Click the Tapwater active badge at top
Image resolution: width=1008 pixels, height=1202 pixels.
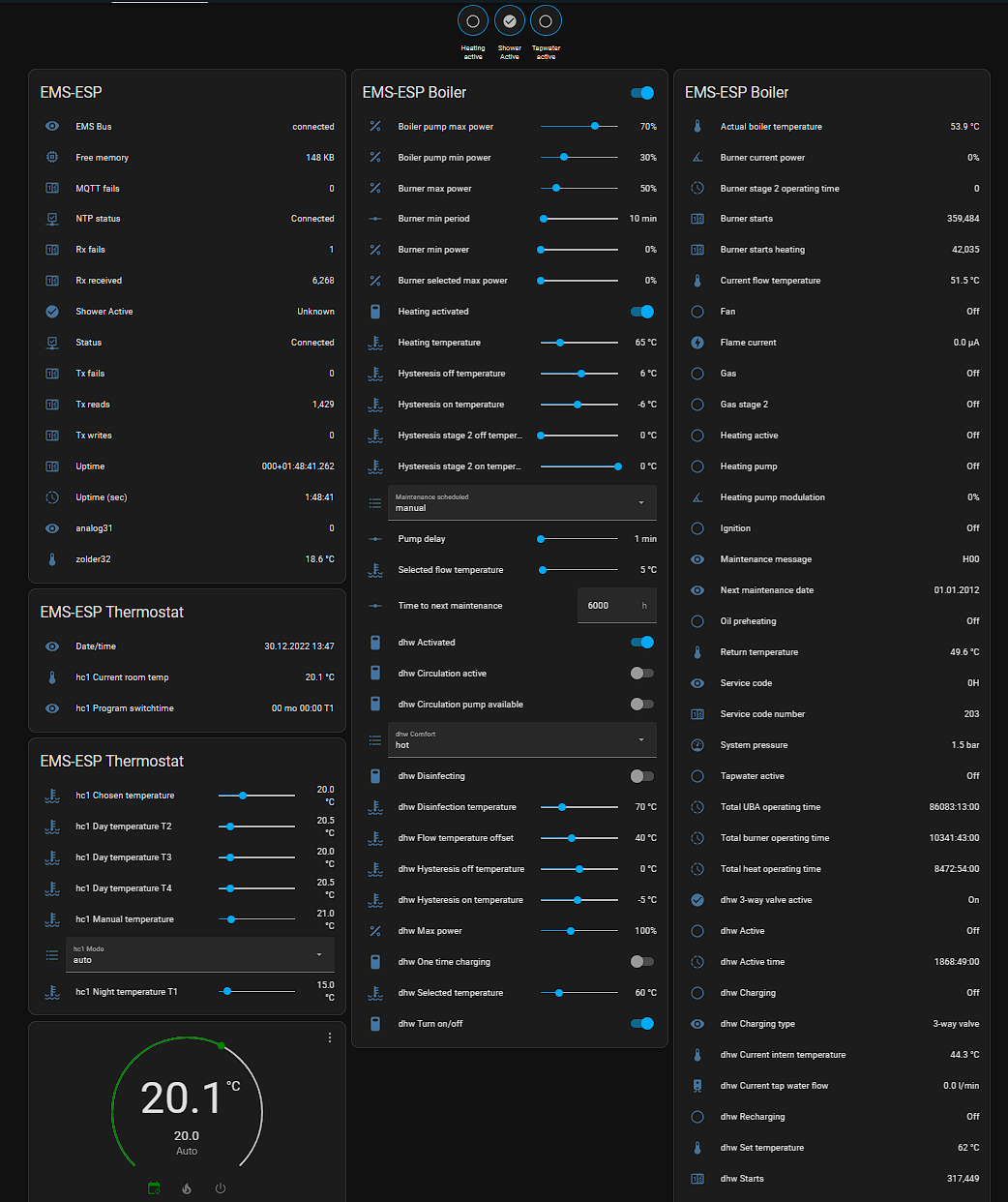547,21
